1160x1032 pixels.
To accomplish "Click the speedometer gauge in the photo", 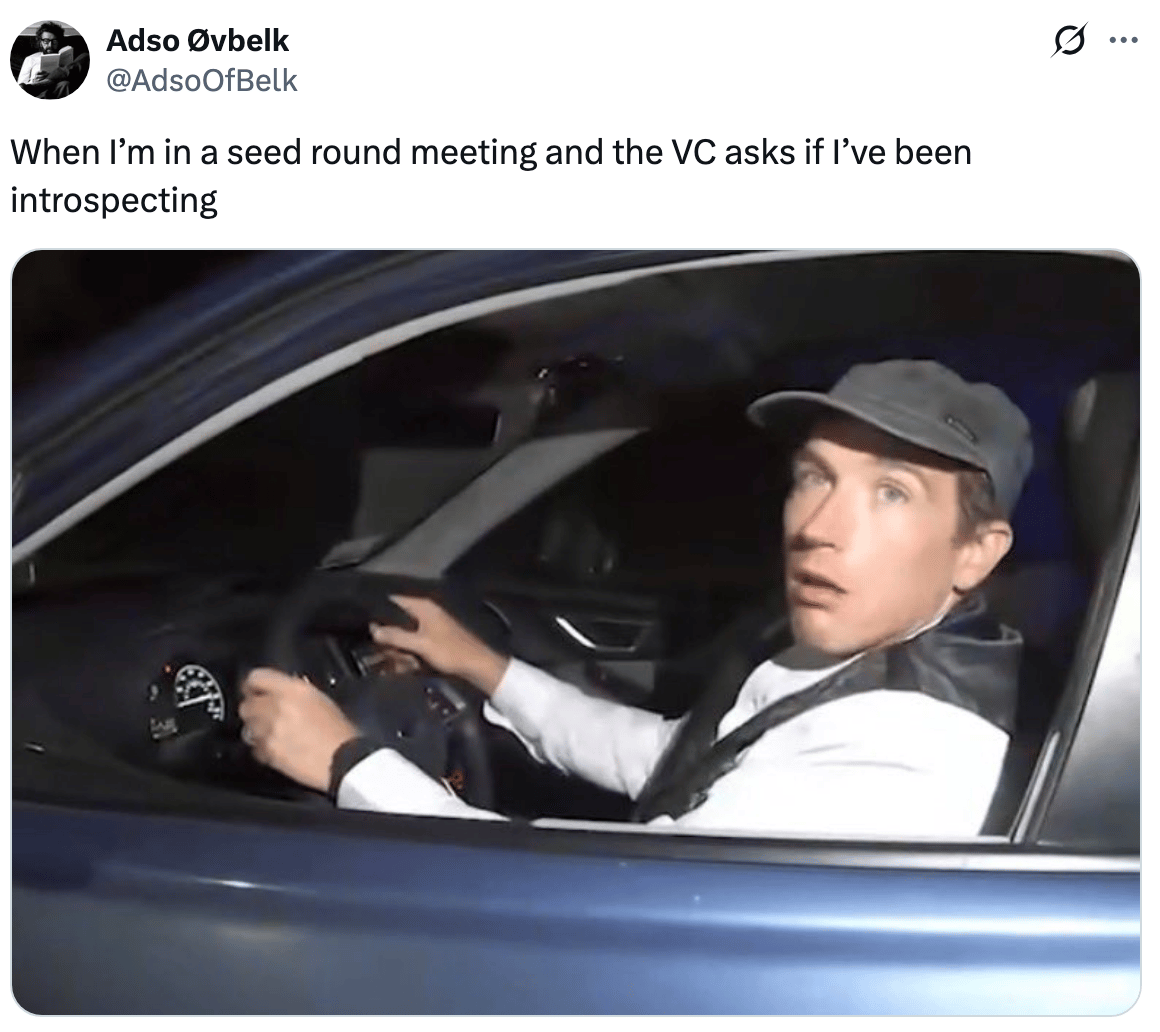I will point(198,692).
